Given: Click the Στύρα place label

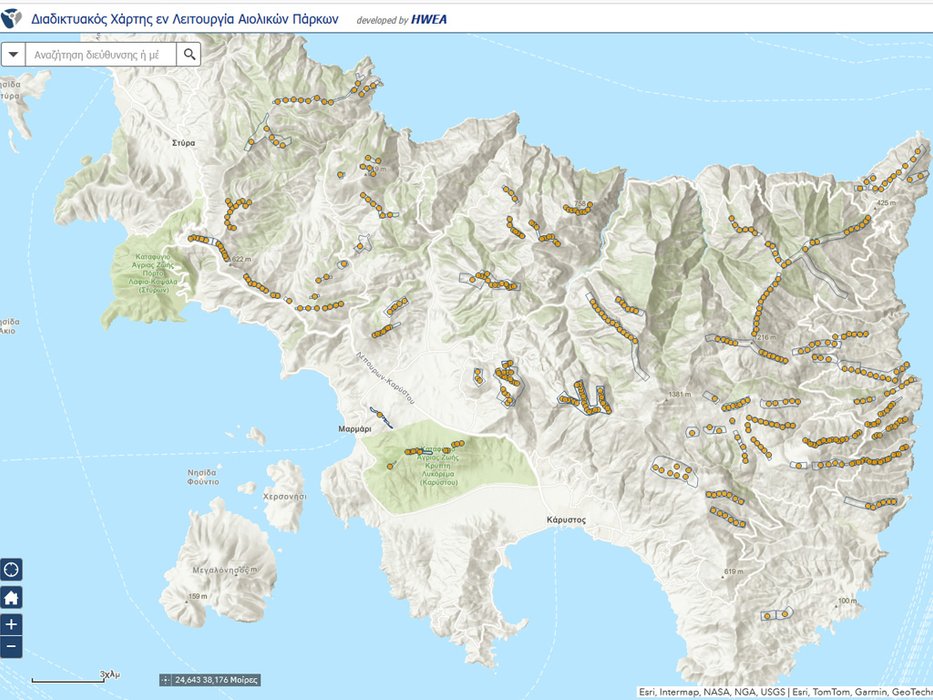Looking at the screenshot, I should pos(183,143).
